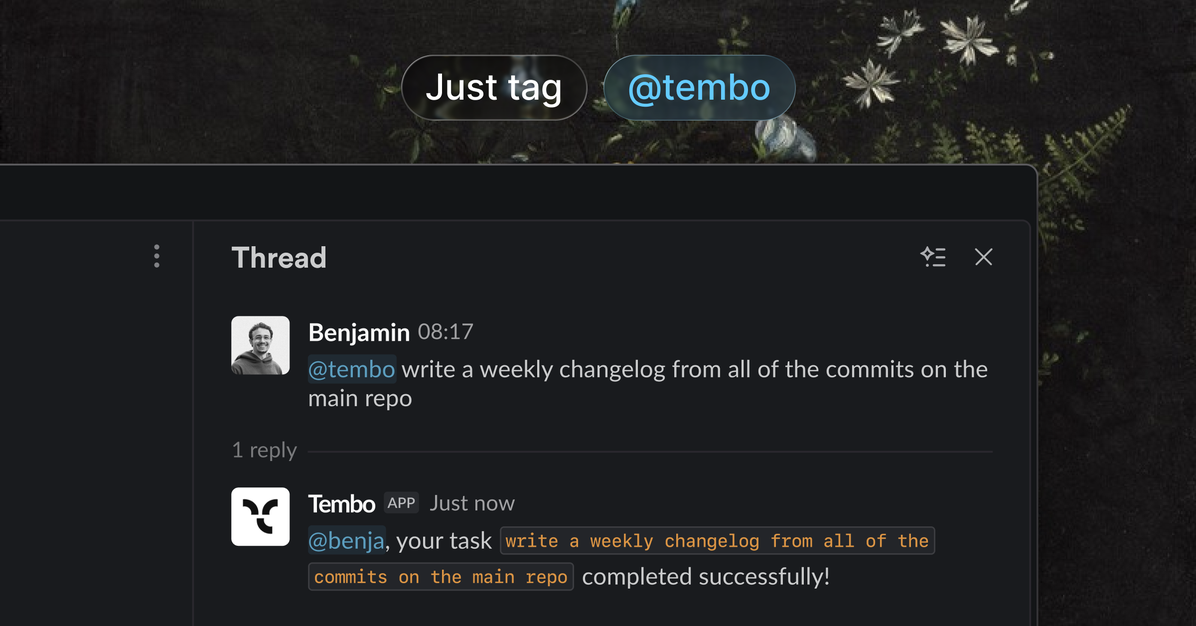Open the @tembo mention in Benjamin's message
The width and height of the screenshot is (1196, 626).
click(x=351, y=369)
